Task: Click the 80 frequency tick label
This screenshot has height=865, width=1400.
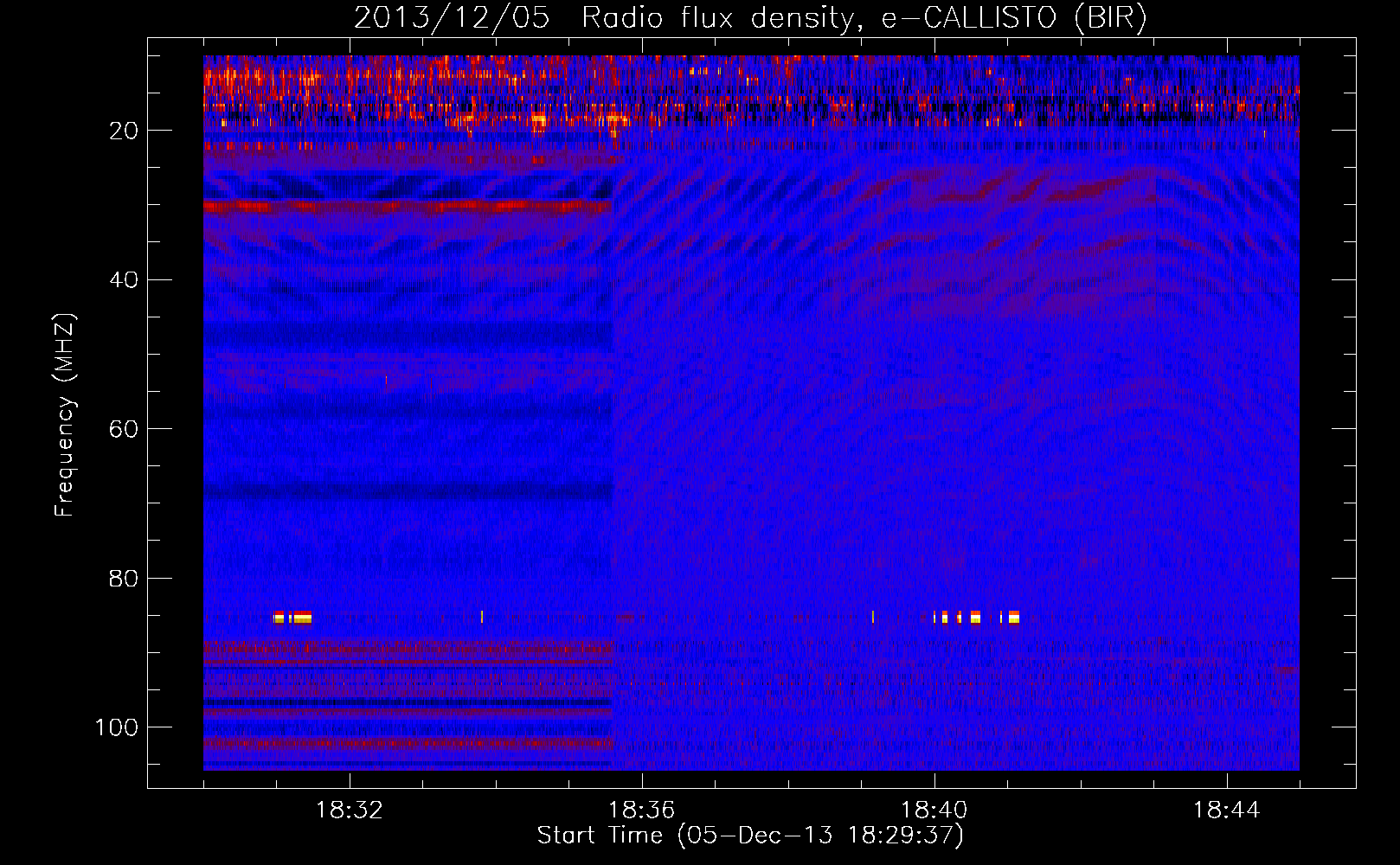Action: [x=125, y=579]
